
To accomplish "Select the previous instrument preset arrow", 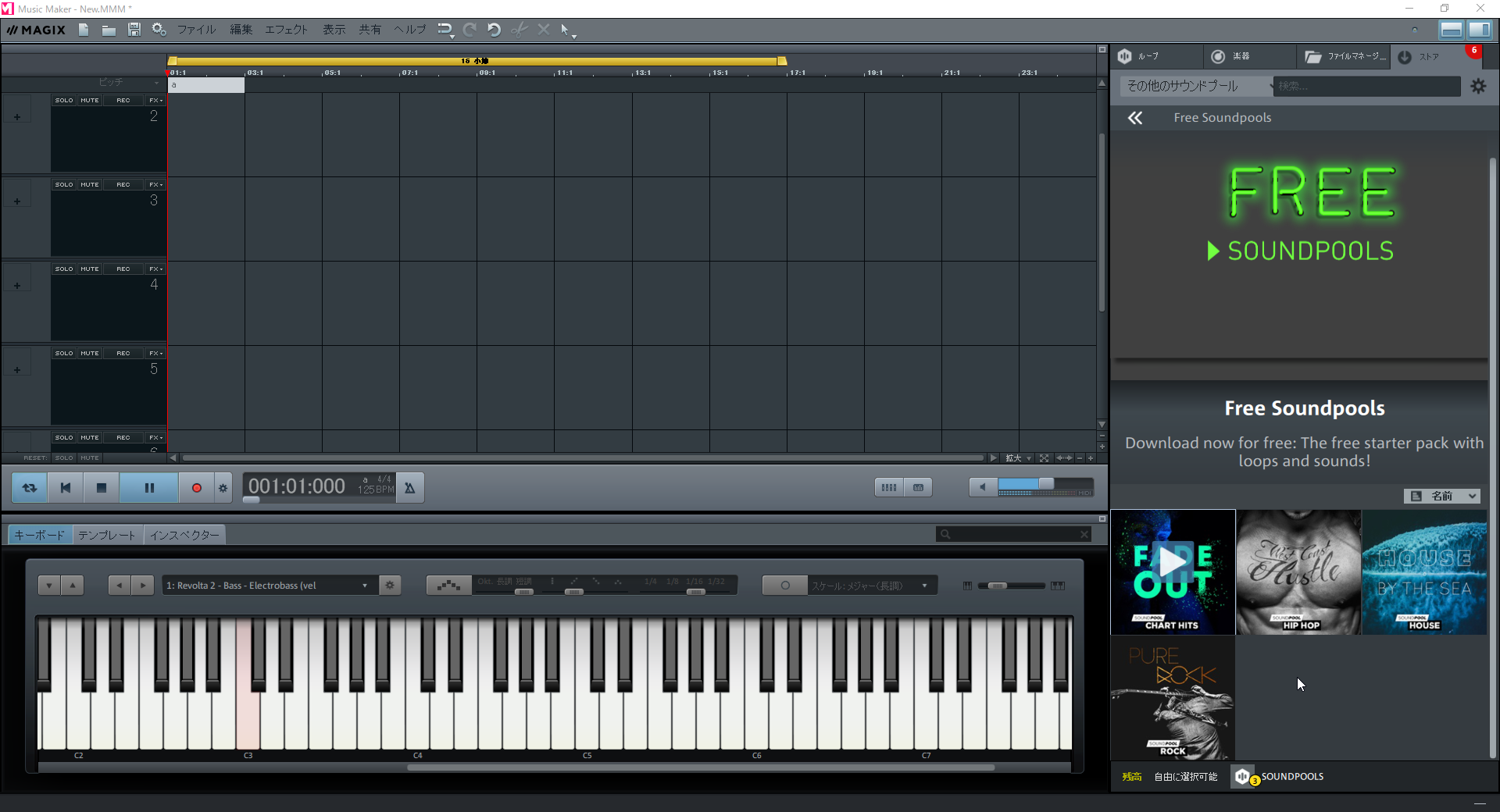I will click(120, 586).
